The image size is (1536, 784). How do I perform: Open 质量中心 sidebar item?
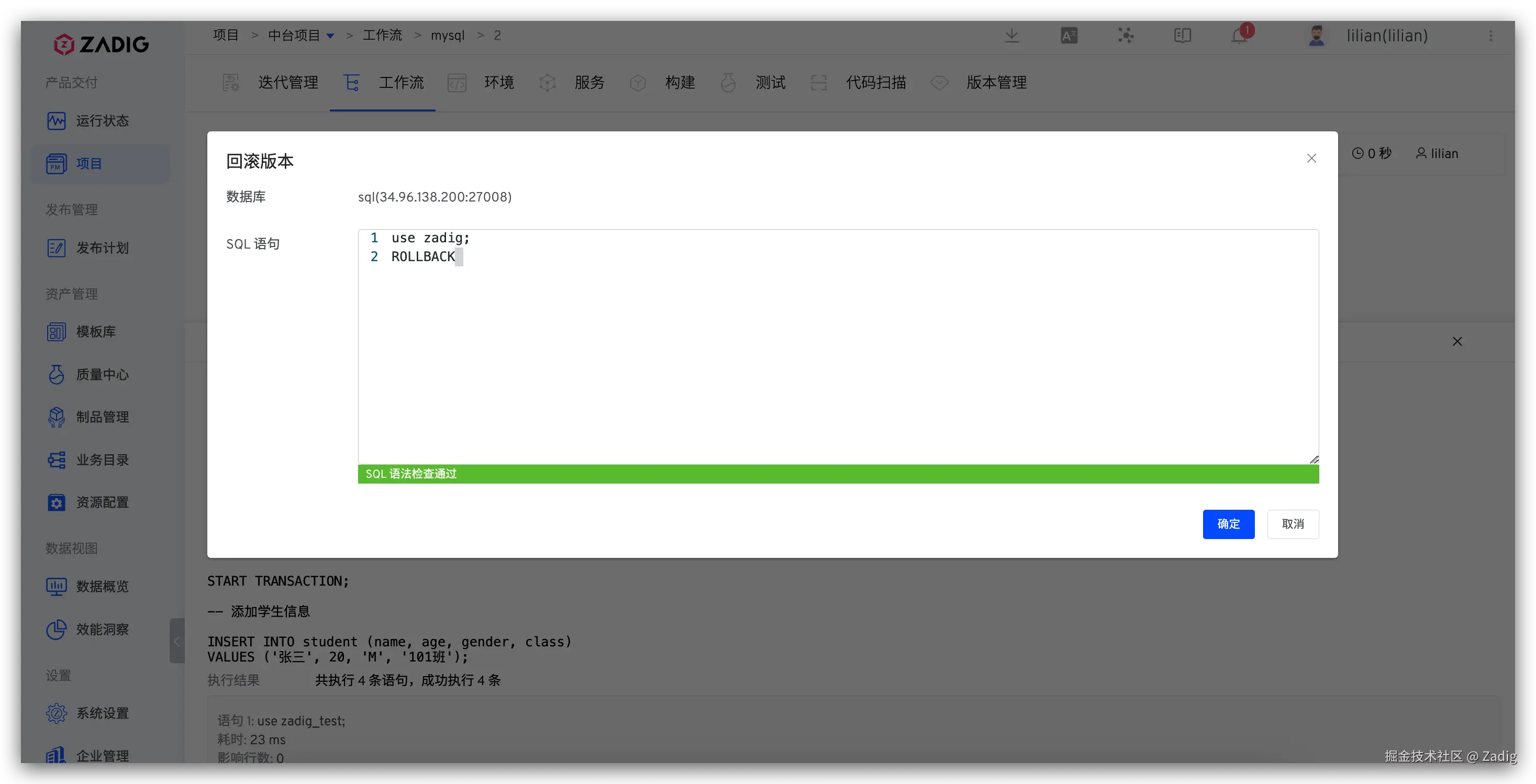102,374
